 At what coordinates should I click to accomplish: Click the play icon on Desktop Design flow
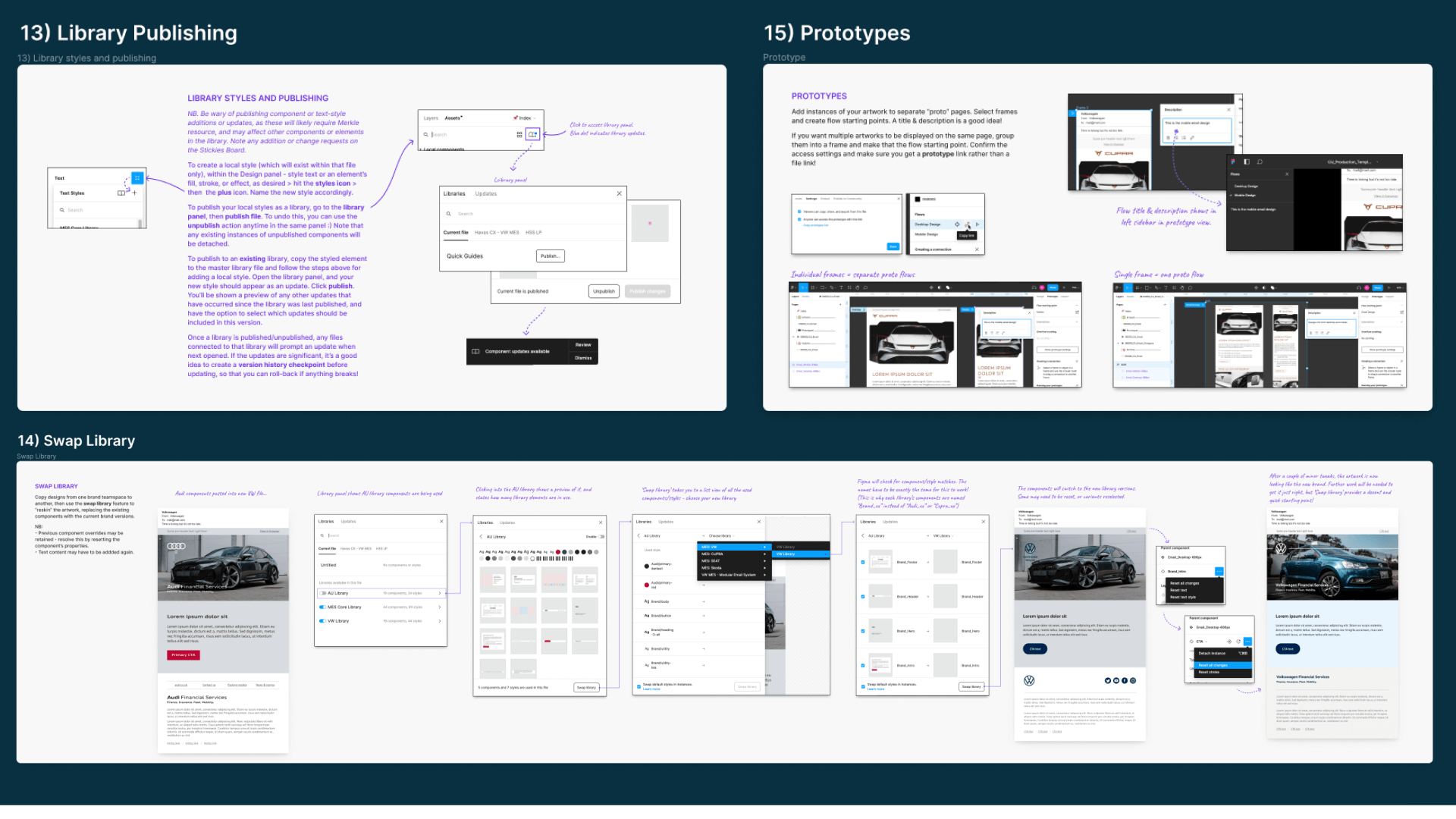(x=977, y=224)
